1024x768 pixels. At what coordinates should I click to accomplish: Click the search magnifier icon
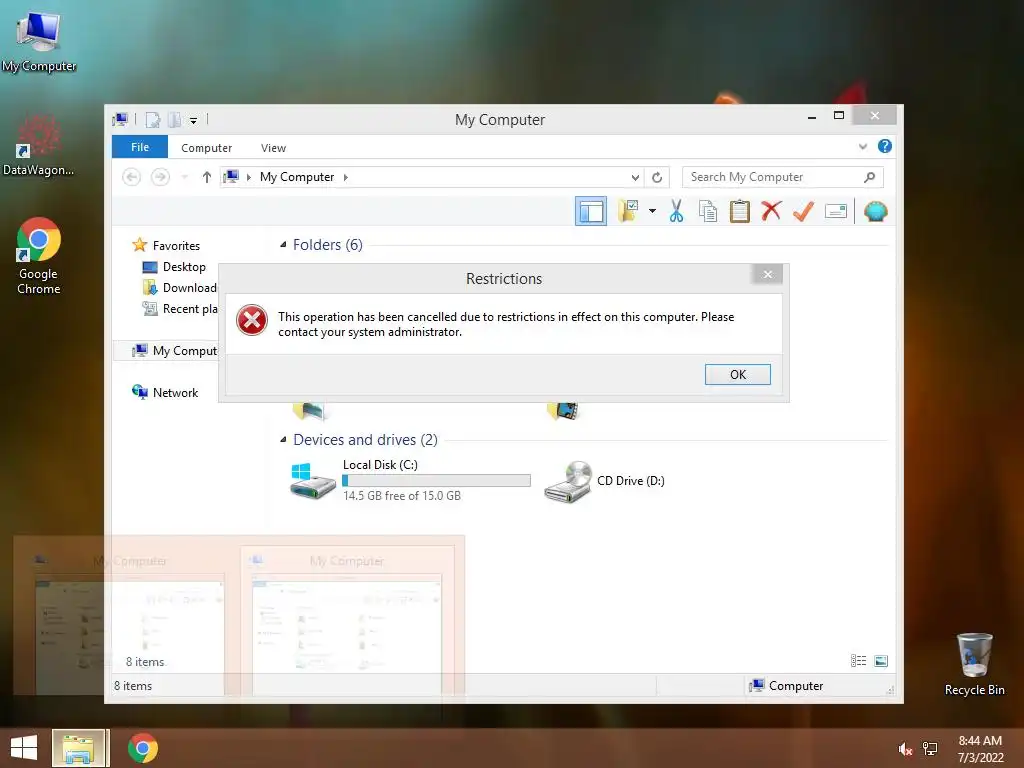pyautogui.click(x=869, y=177)
